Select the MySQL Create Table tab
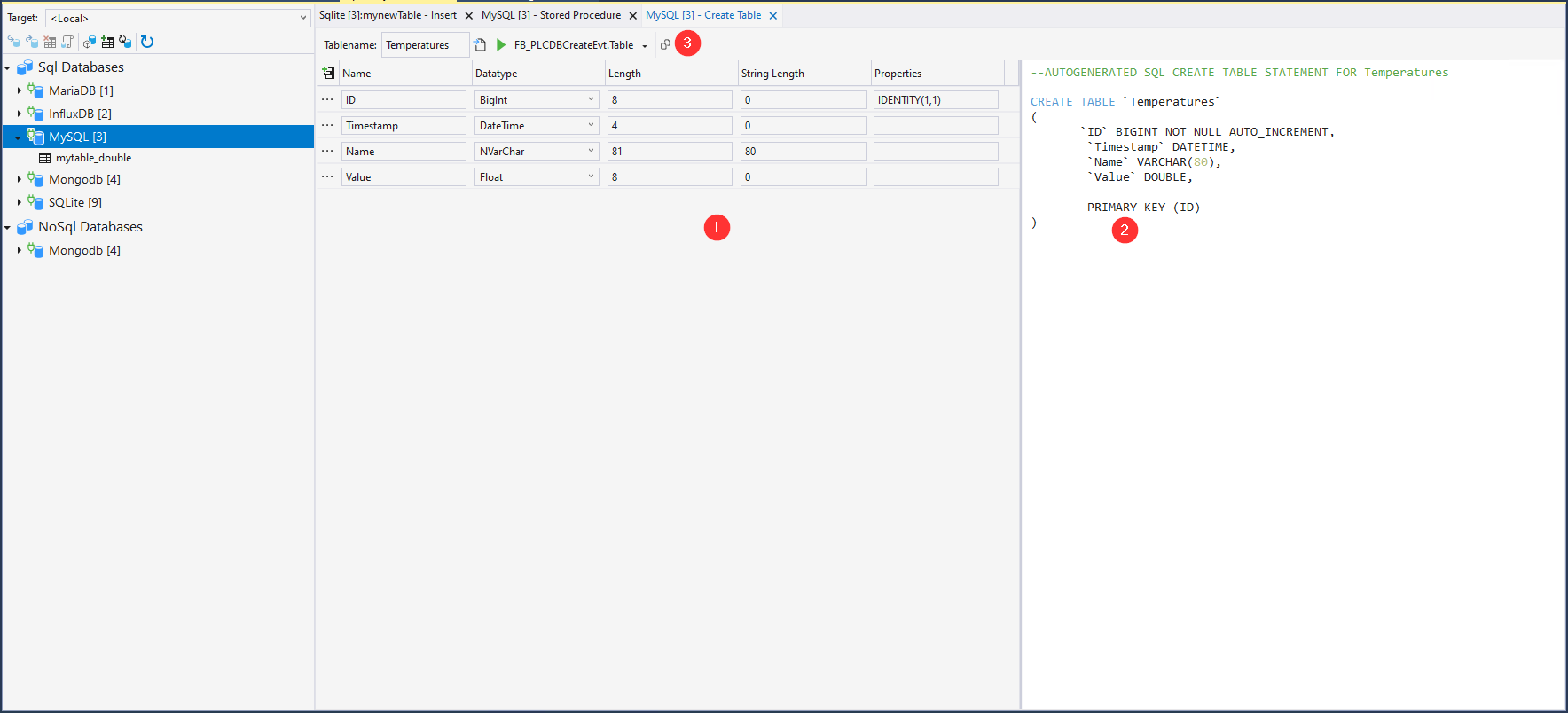 [703, 15]
